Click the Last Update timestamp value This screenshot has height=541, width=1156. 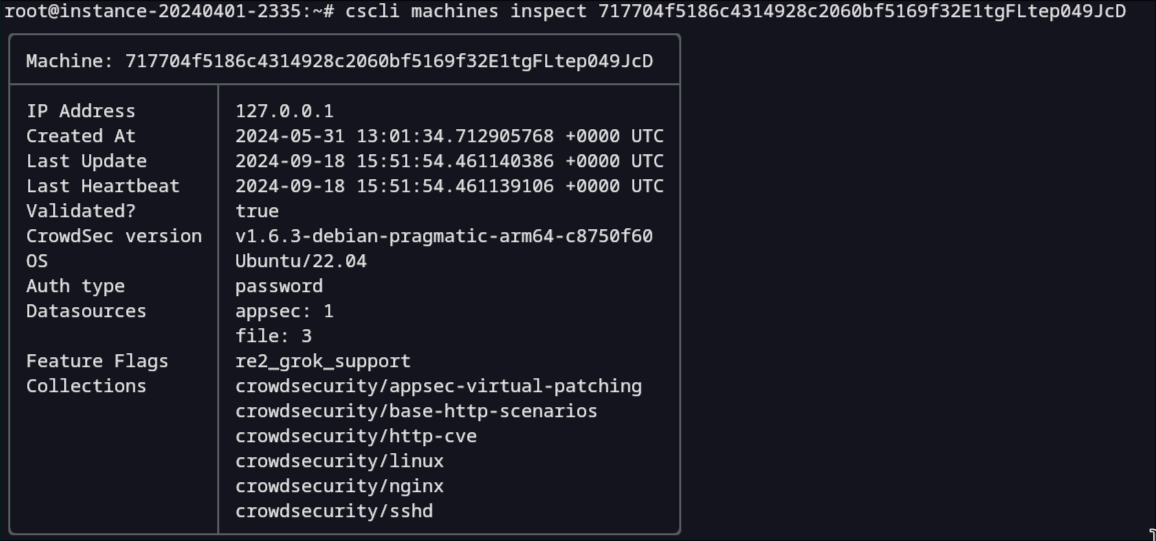(449, 161)
